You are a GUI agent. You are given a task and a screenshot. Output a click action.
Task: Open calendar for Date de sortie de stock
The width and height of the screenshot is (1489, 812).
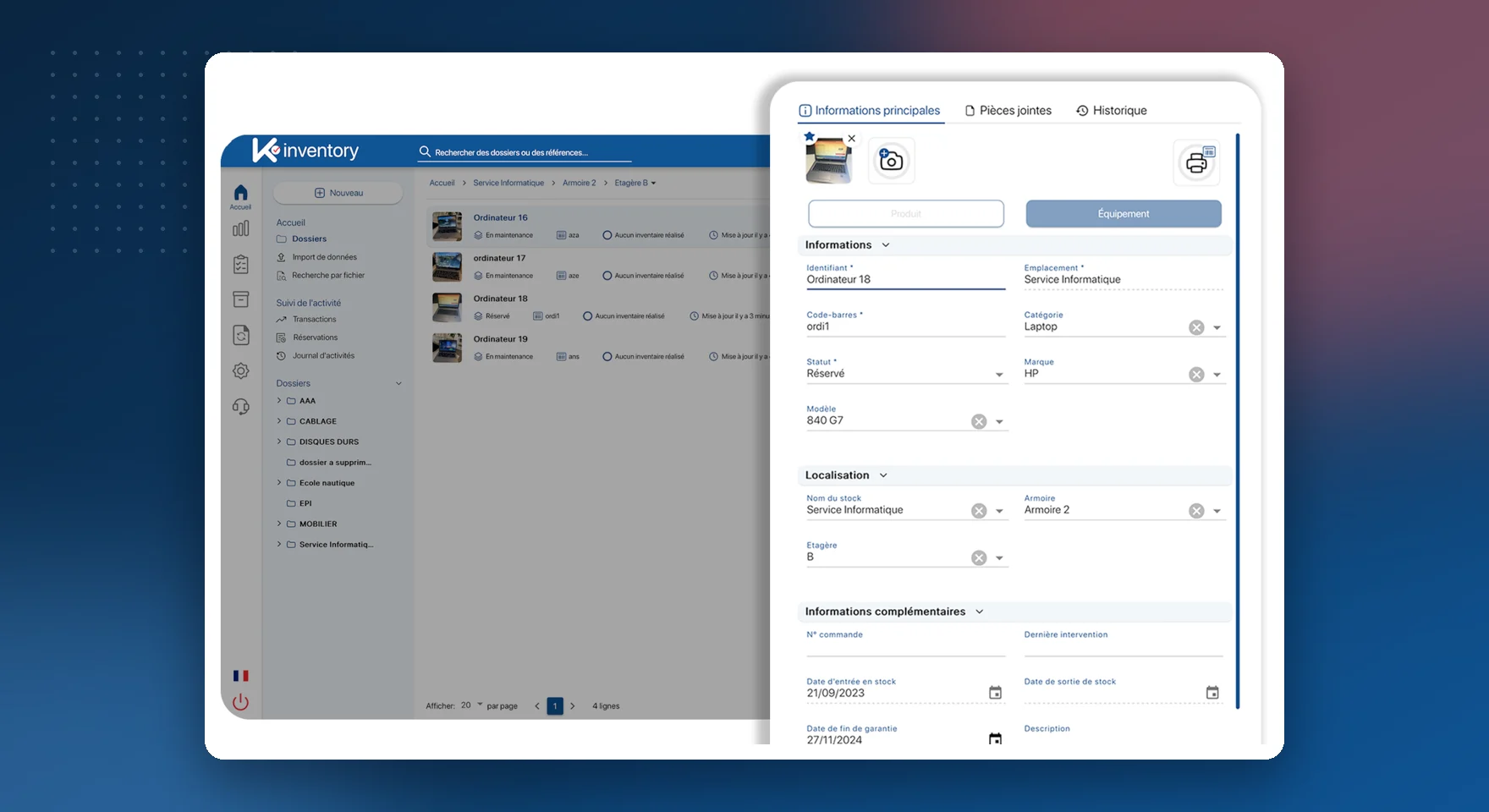pos(1212,693)
